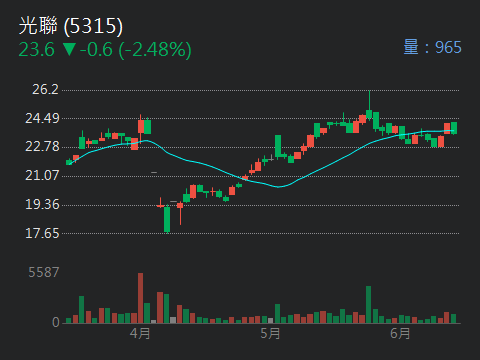Viewport: 480px width, 360px height.
Task: Click the long green candlestick reaching 17.65
Action: click(167, 219)
